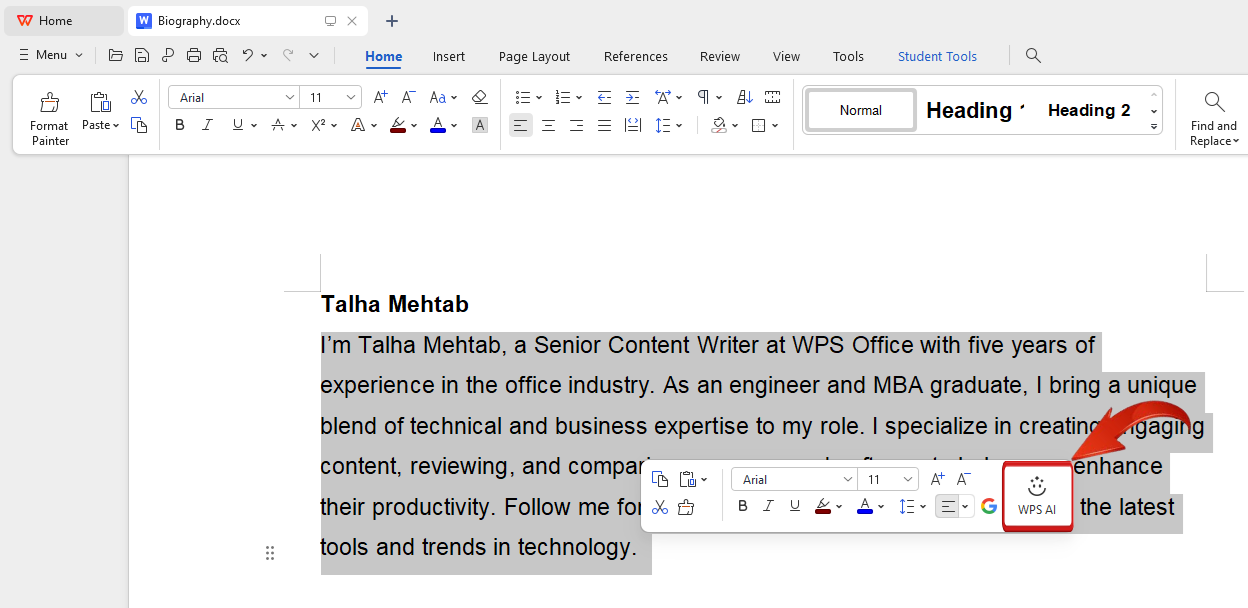This screenshot has height=608, width=1248.
Task: Click the Redo arrow icon
Action: click(288, 55)
